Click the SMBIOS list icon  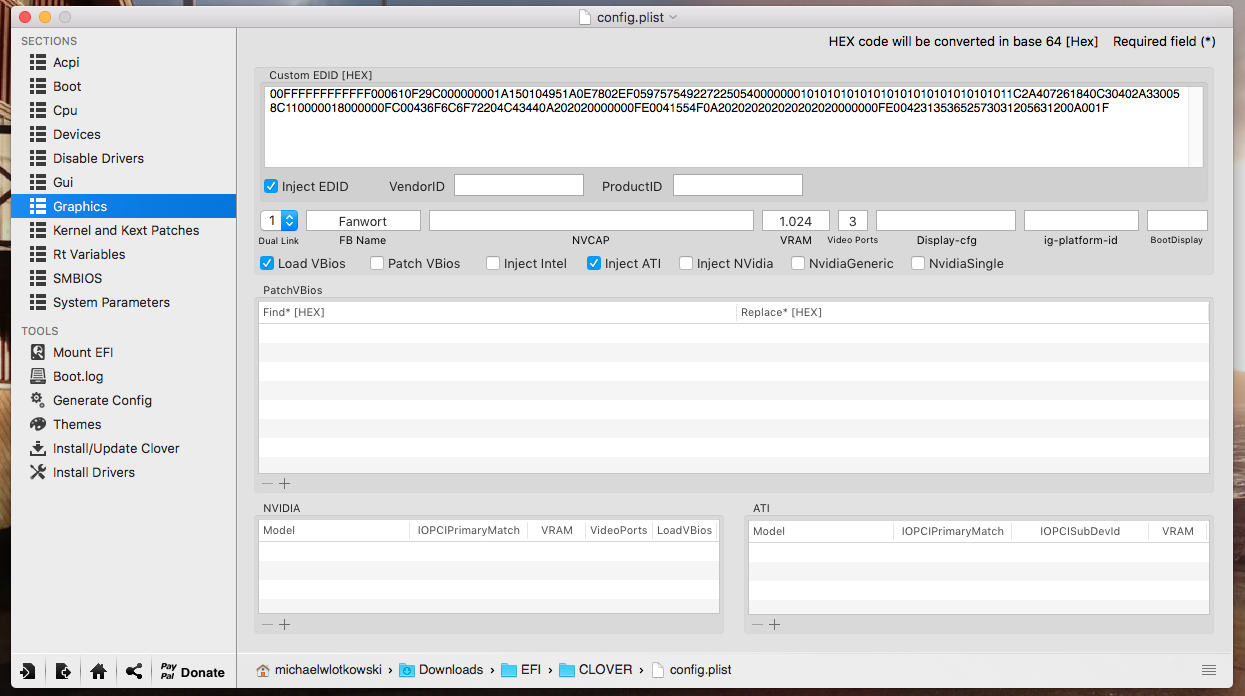38,278
